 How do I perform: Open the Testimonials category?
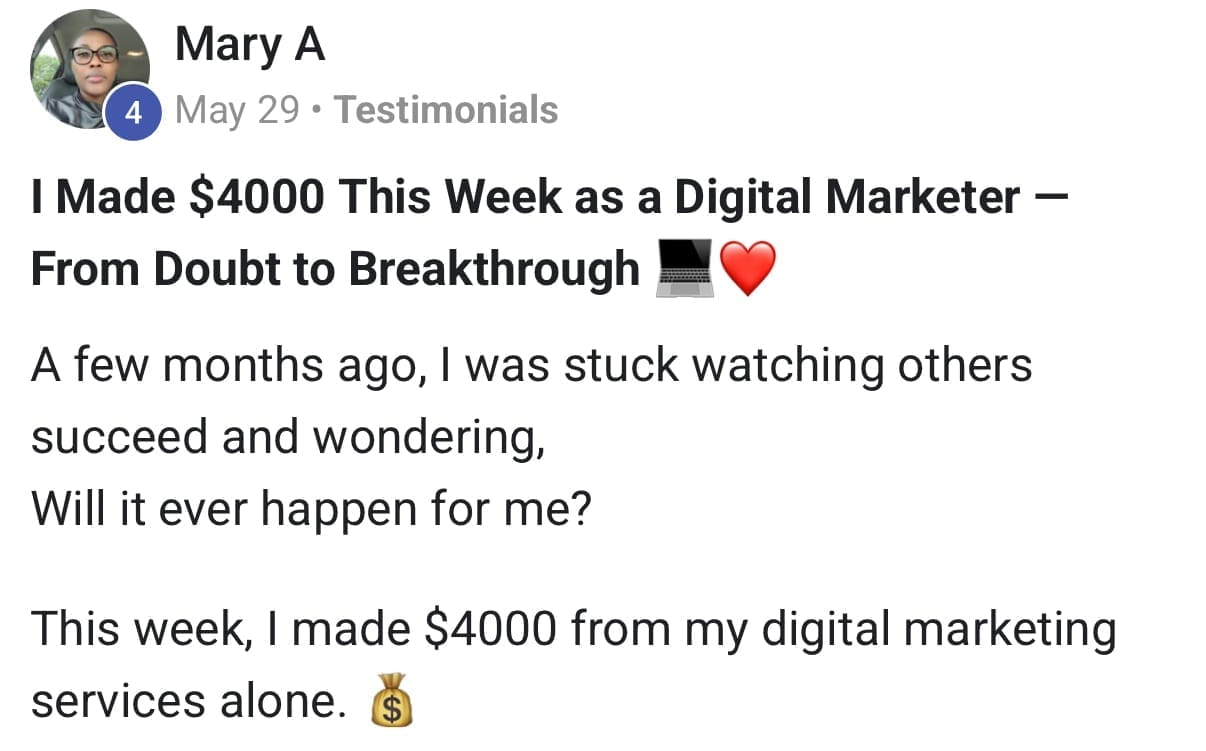tap(446, 110)
